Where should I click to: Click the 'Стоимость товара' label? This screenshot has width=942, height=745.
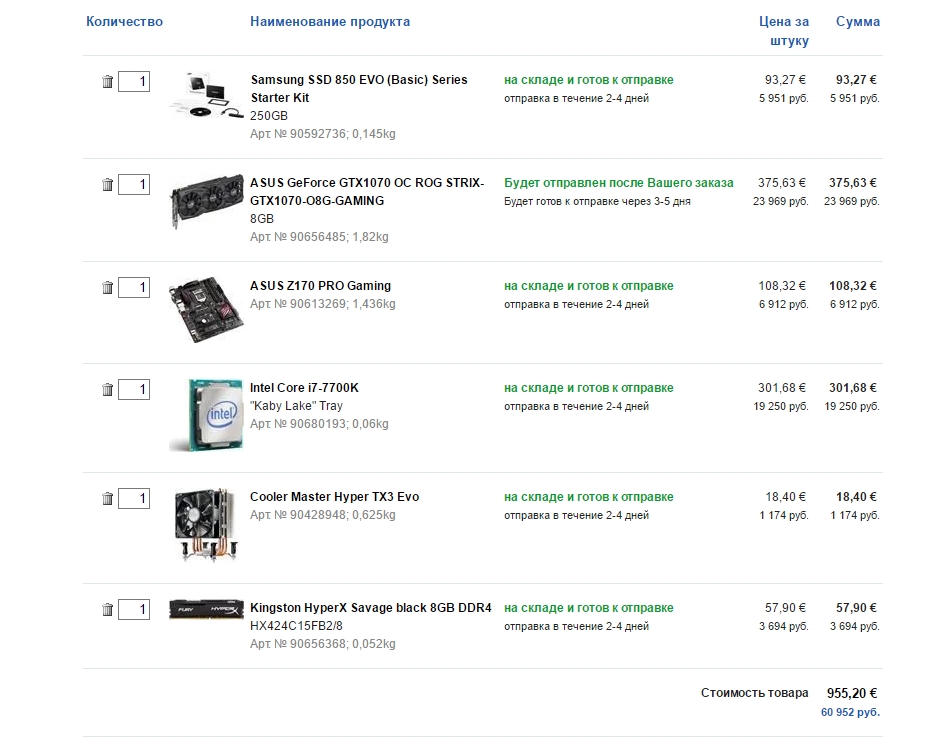[755, 693]
